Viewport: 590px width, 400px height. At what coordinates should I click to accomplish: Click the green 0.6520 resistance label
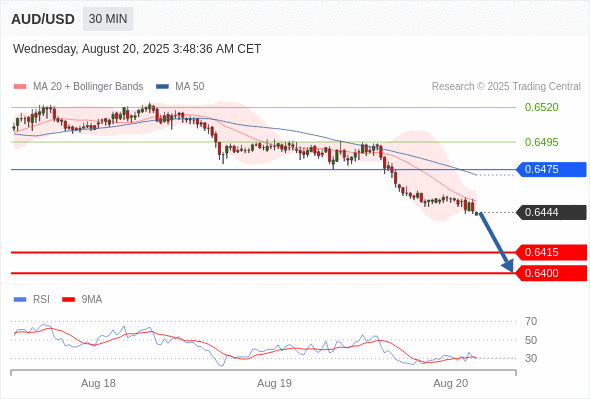541,108
